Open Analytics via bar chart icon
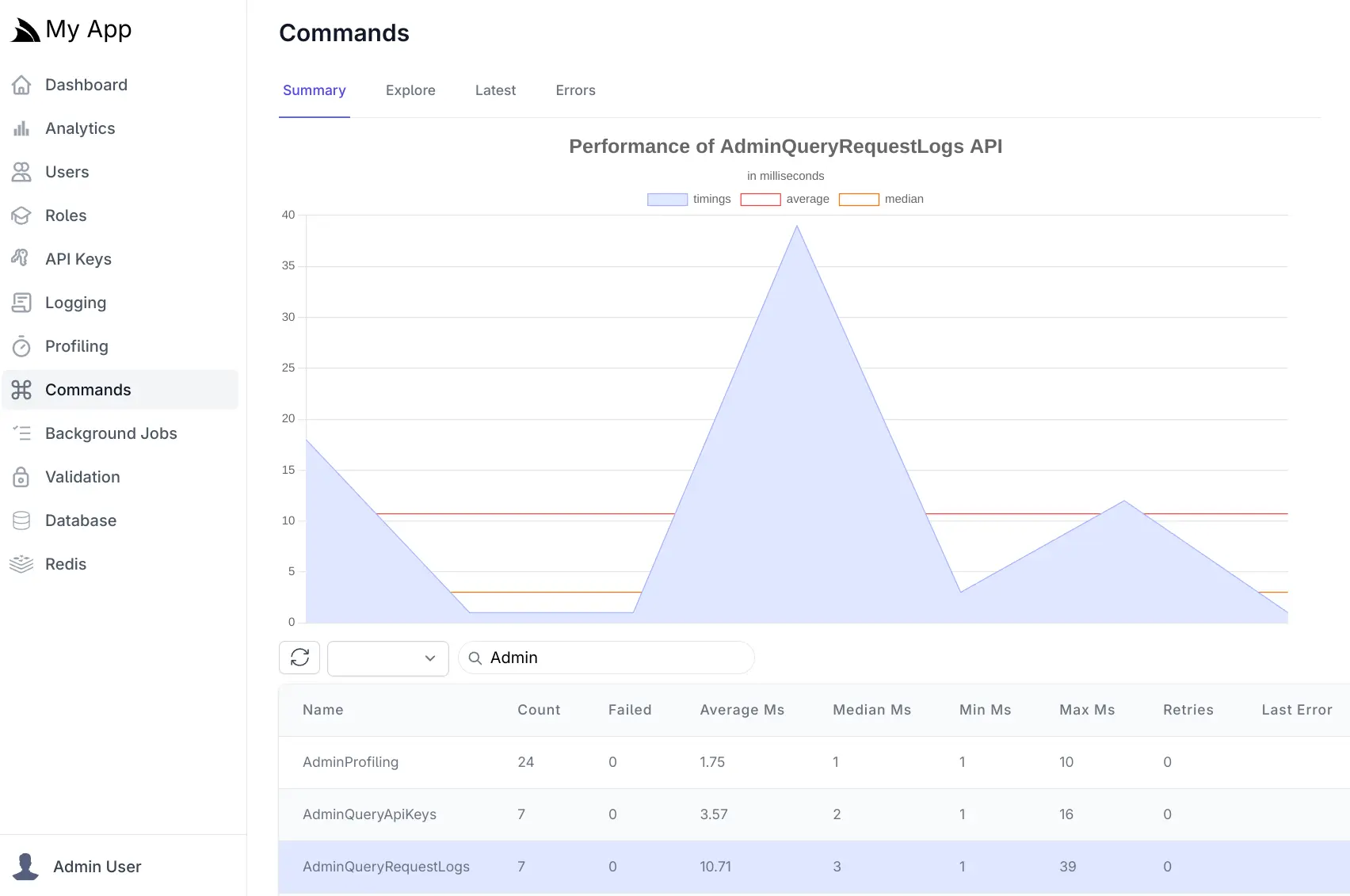Screen dimensions: 1350x896 pos(21,128)
